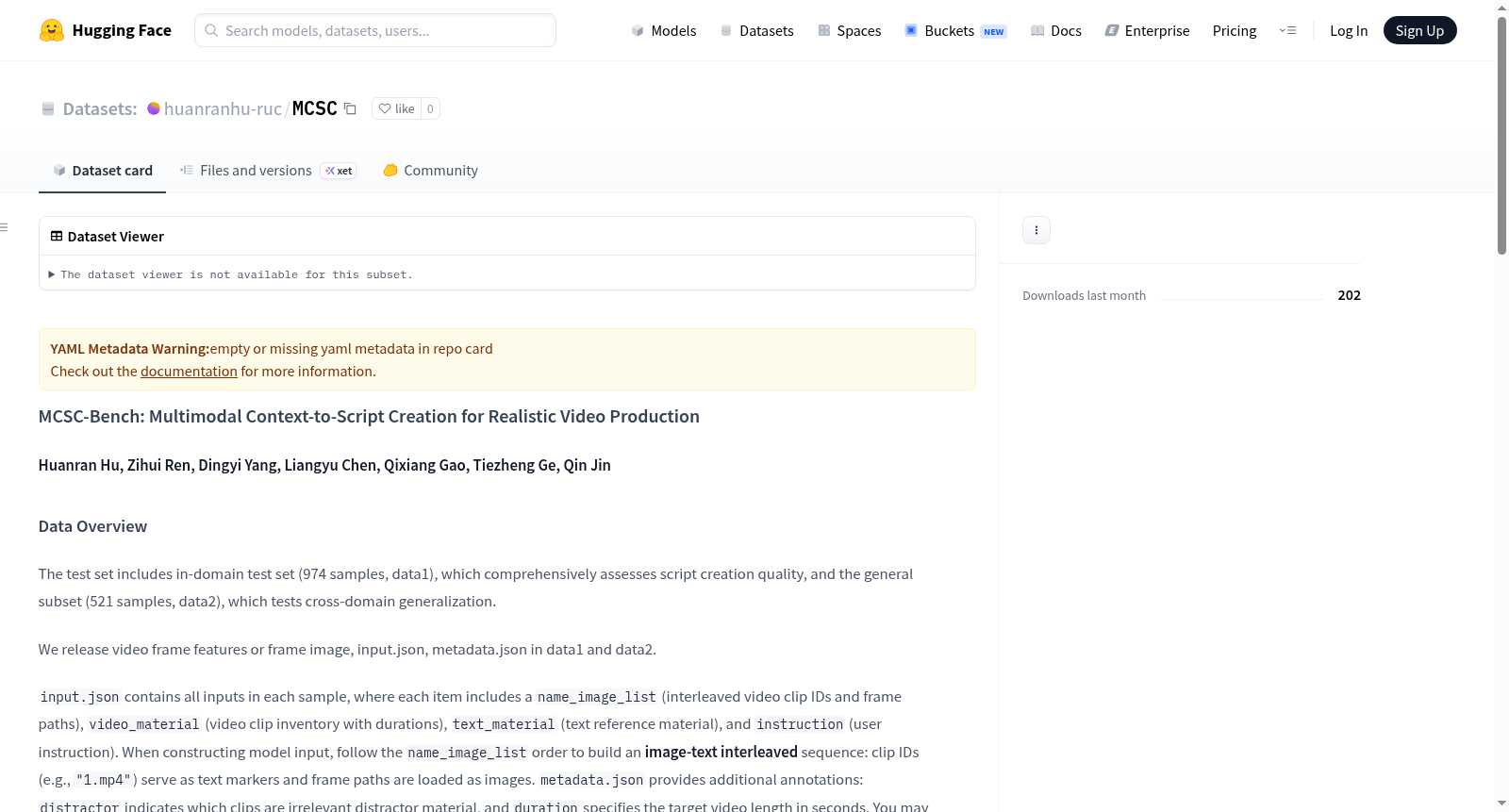The image size is (1509, 812).
Task: Open the YAML metadata documentation link
Action: tap(189, 372)
